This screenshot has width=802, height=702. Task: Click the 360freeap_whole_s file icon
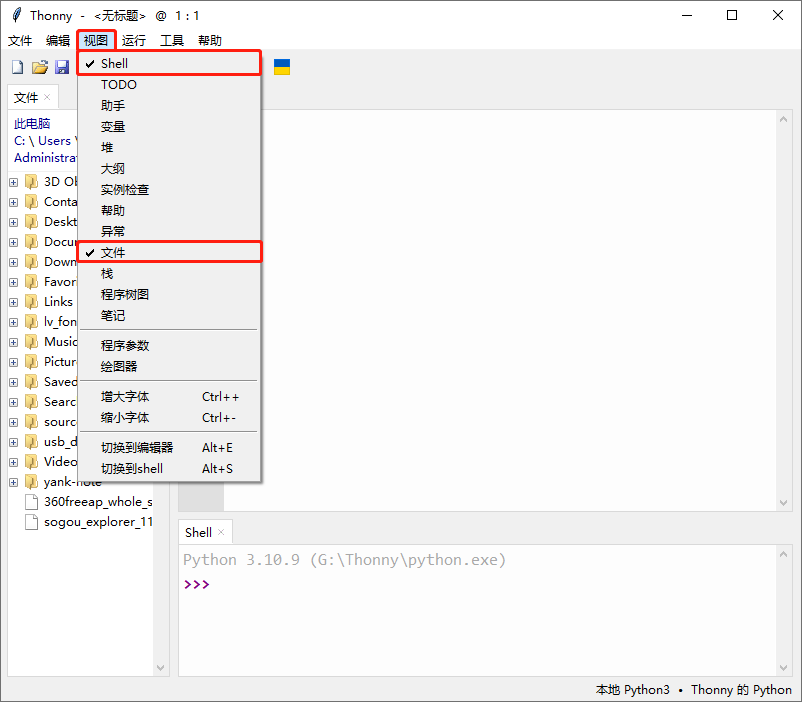coord(31,502)
